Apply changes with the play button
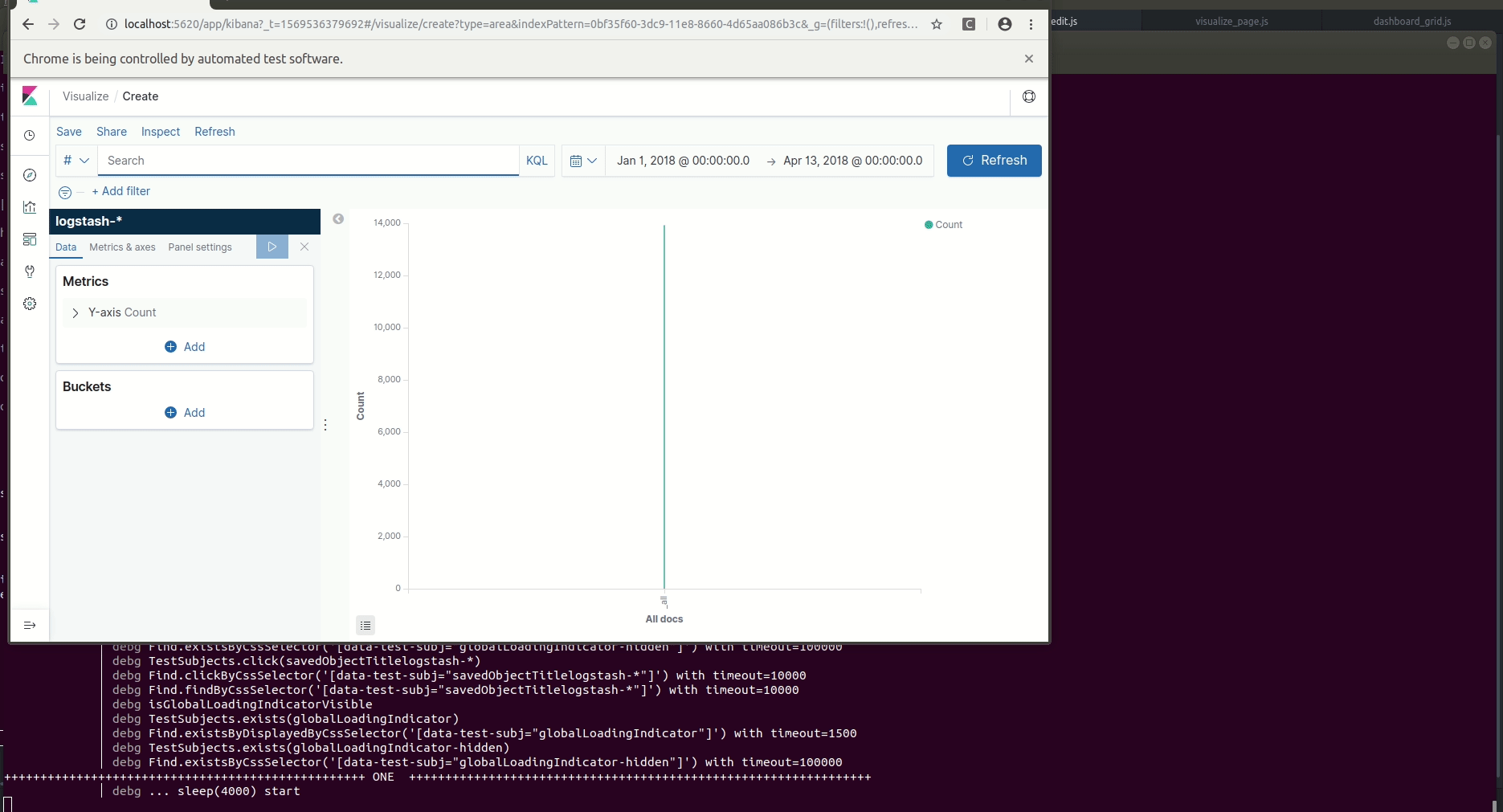 tap(272, 247)
